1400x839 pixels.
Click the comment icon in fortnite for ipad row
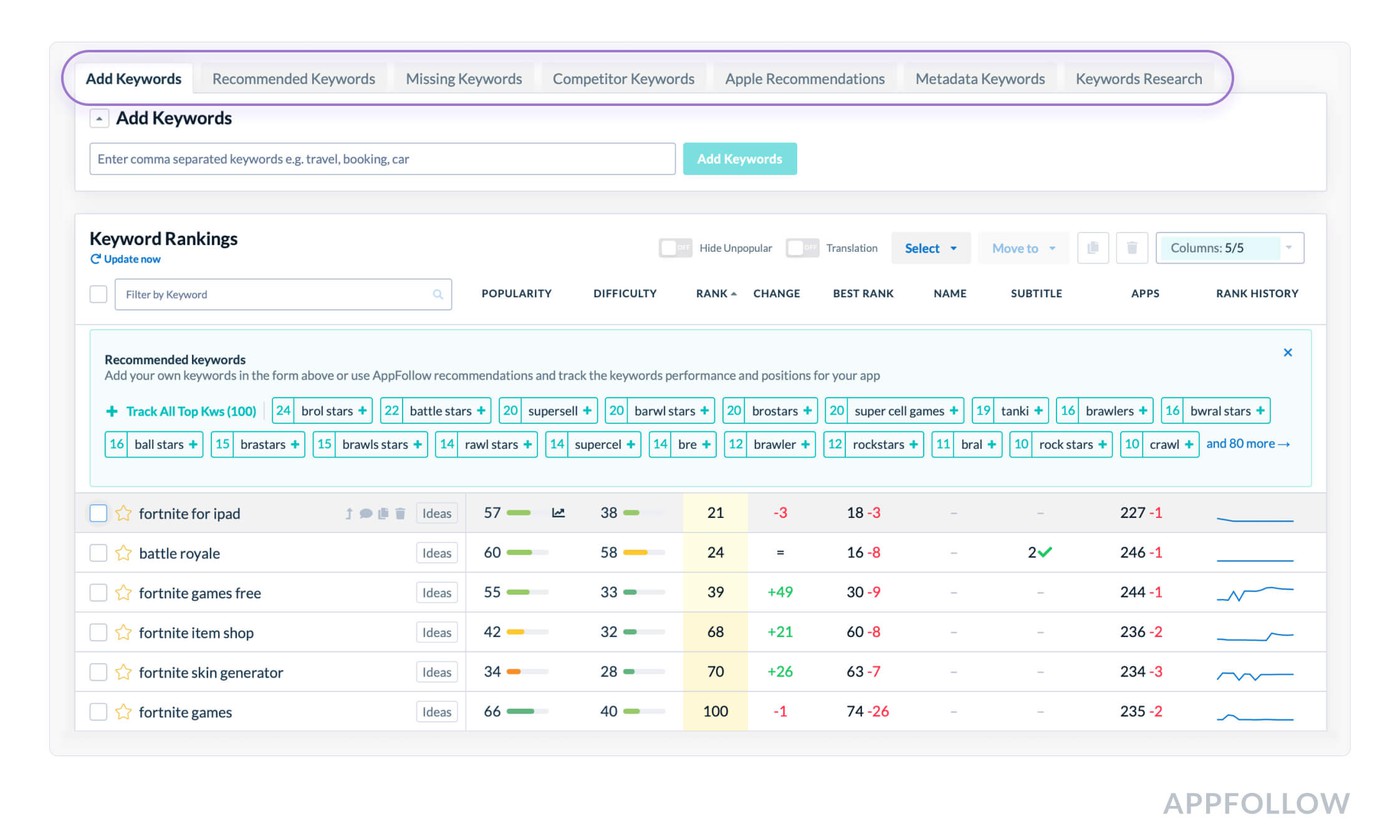click(x=366, y=514)
